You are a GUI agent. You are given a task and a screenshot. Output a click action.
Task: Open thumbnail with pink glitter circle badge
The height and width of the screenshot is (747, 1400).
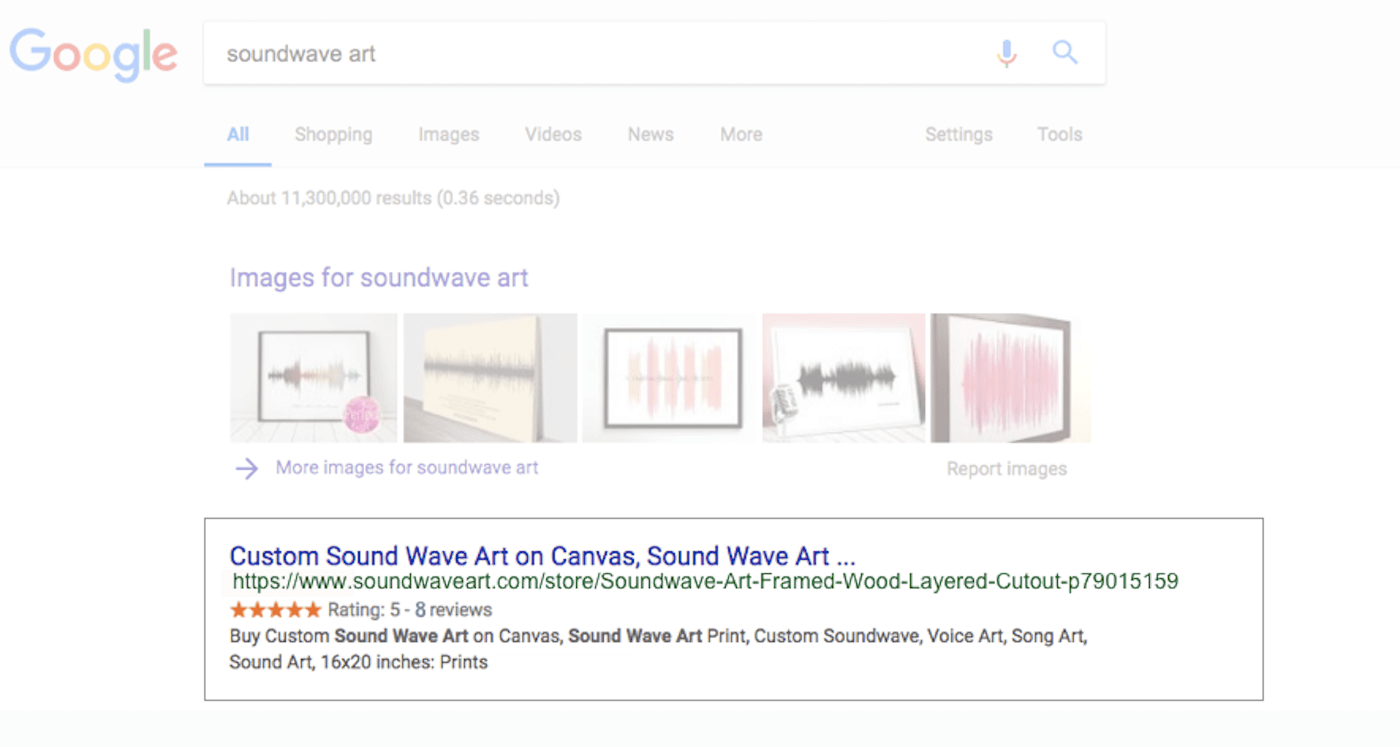[x=313, y=378]
